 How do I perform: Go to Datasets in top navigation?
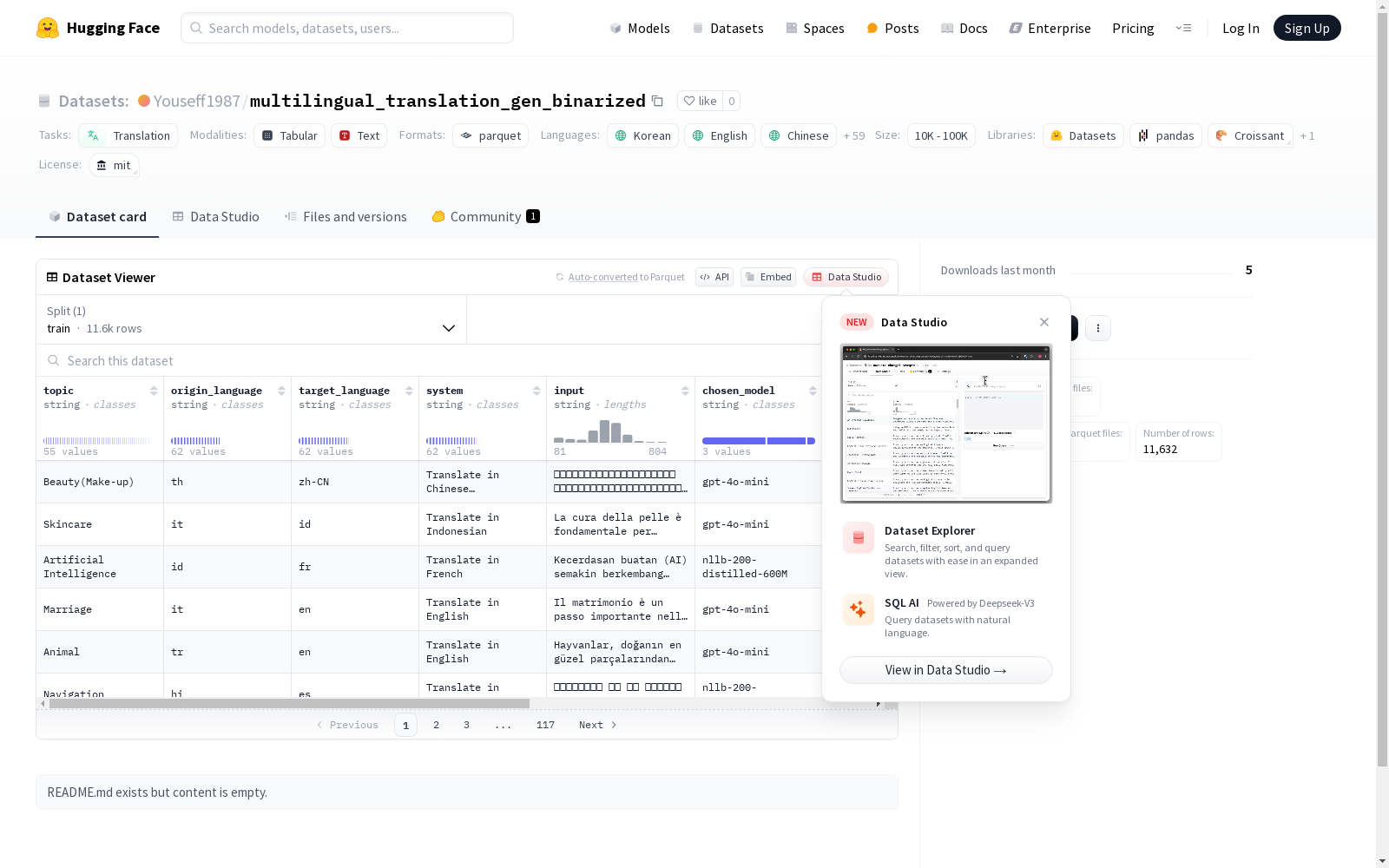(x=727, y=28)
